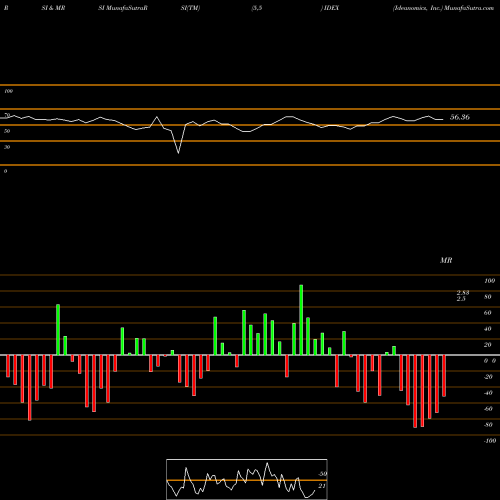This screenshot has width=500, height=500.
Task: Click the 60 label on the MR axis
Action: (488, 313)
